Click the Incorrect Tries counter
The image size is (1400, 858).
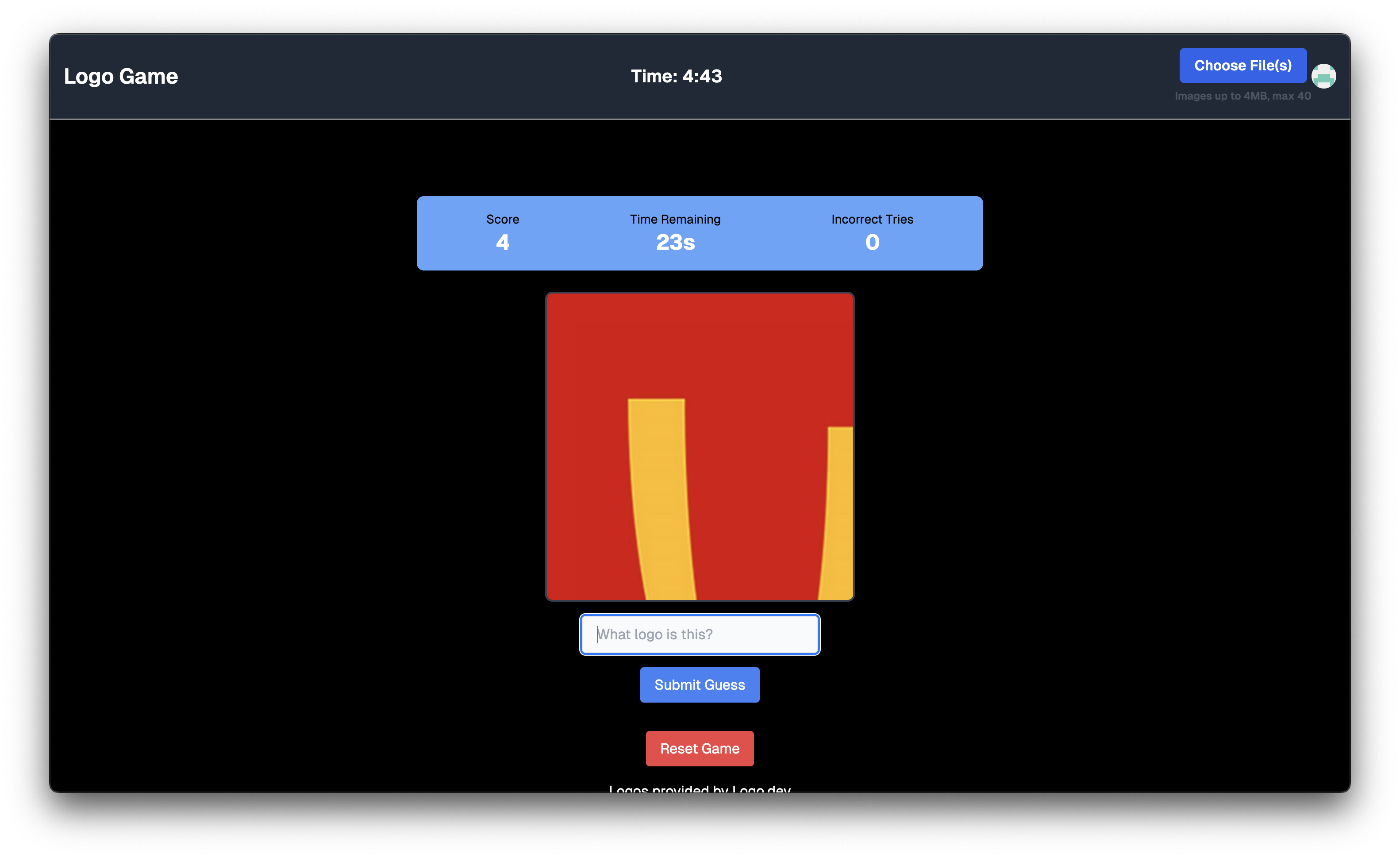(872, 242)
